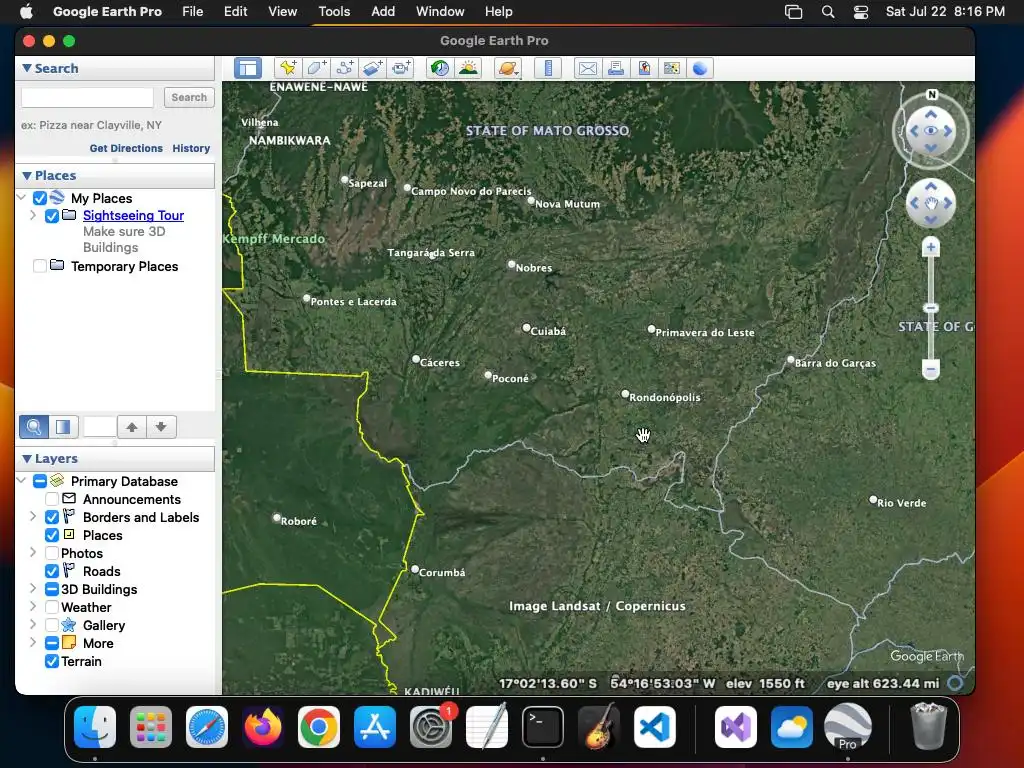Open Spotlight search in the menu bar
The width and height of the screenshot is (1024, 768).
click(x=827, y=12)
